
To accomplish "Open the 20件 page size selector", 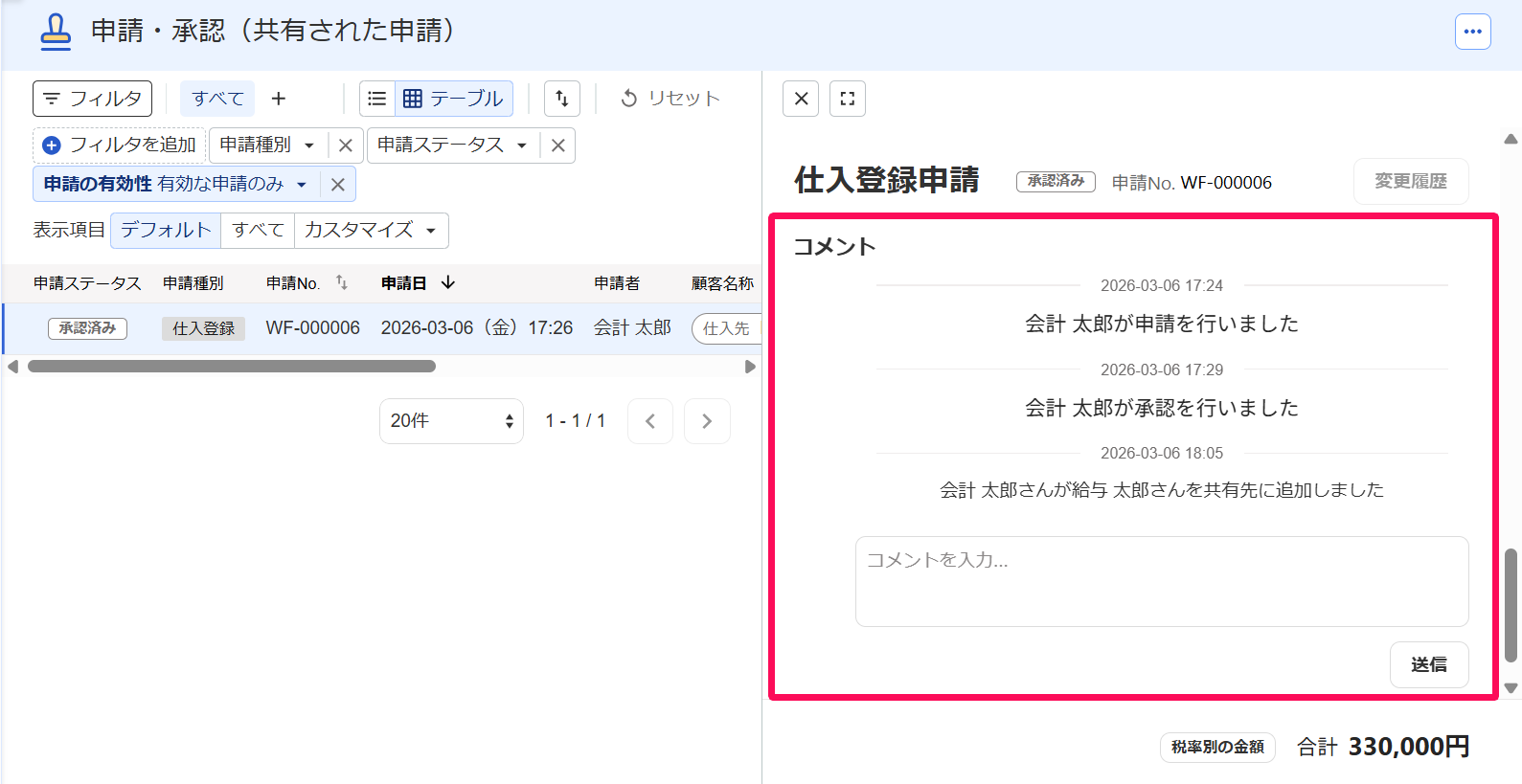I will tap(451, 421).
